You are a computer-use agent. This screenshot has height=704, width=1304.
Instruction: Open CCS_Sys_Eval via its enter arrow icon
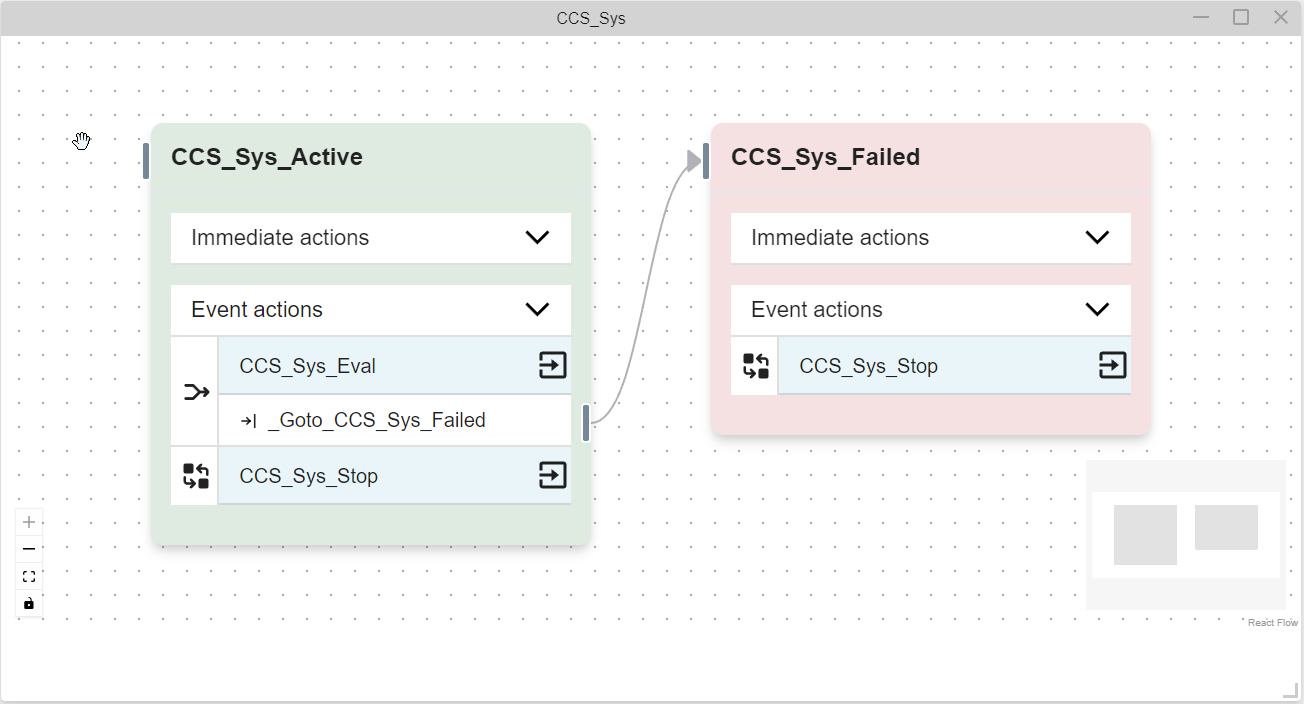(553, 365)
